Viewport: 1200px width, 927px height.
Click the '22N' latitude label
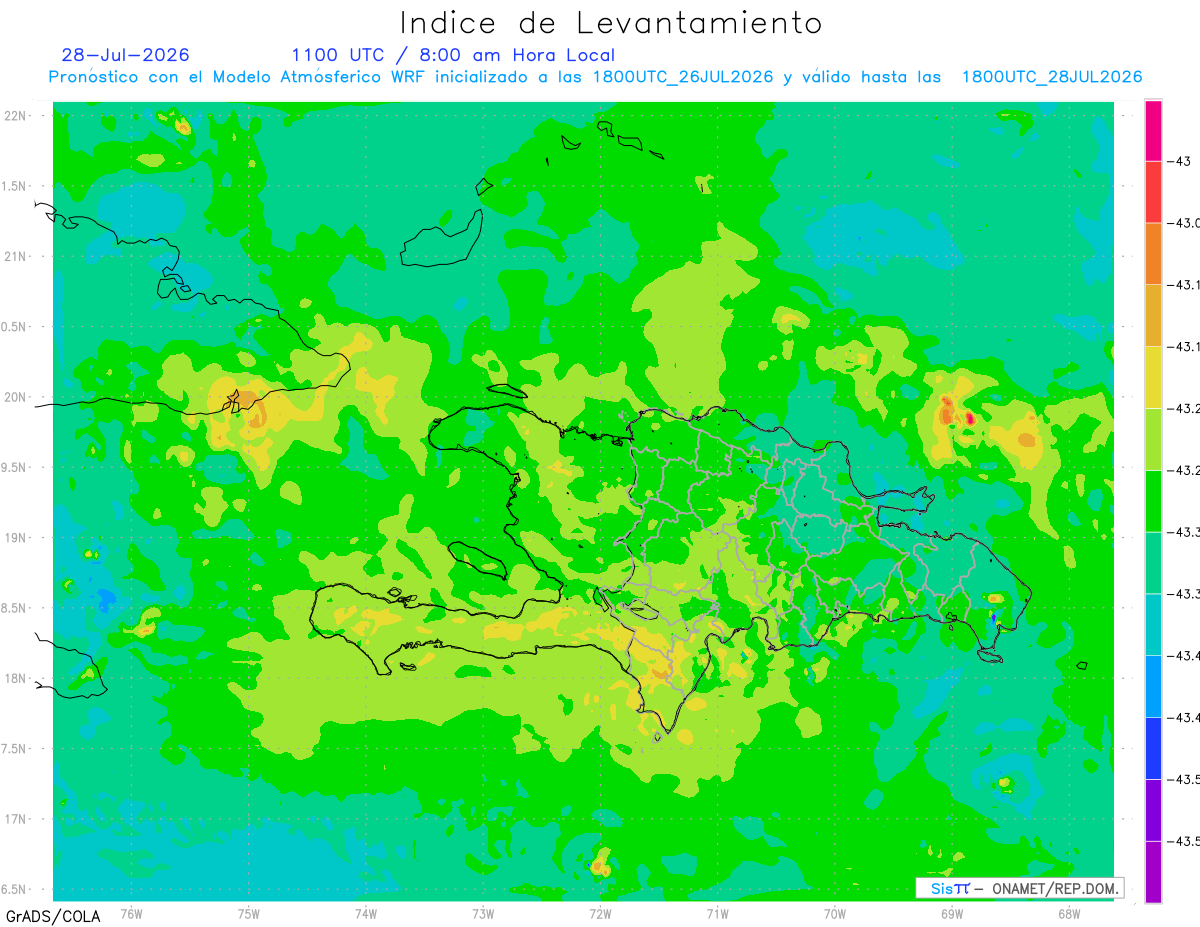16,116
